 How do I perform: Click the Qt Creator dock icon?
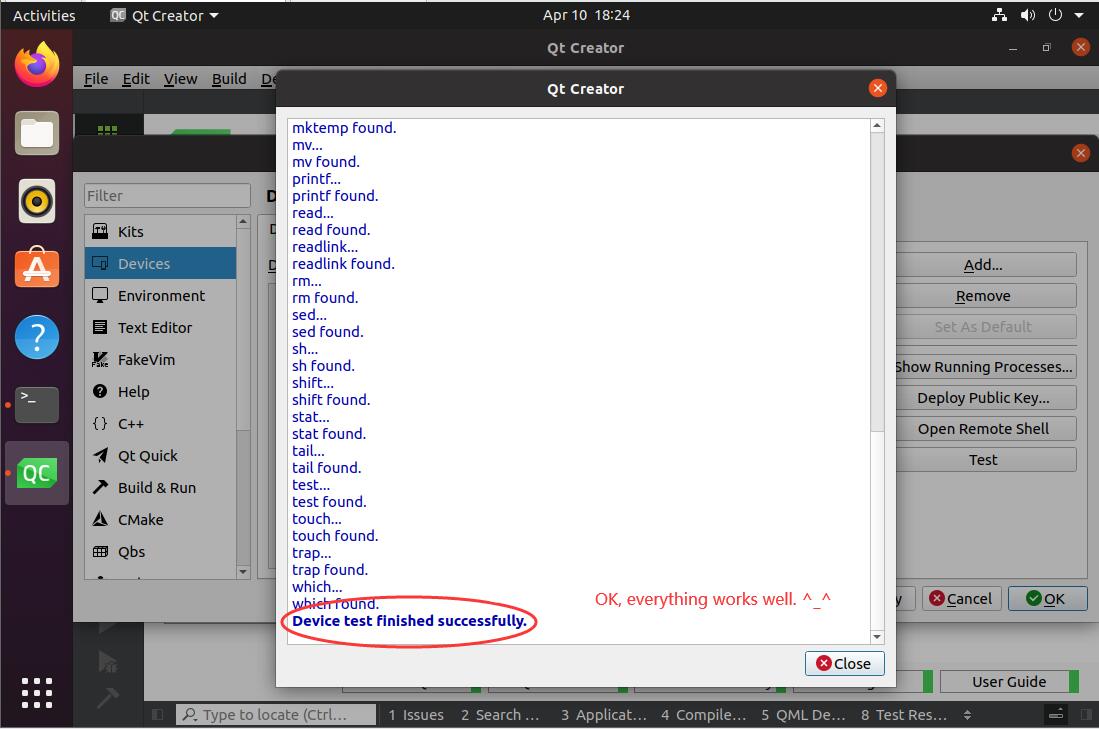pos(36,473)
